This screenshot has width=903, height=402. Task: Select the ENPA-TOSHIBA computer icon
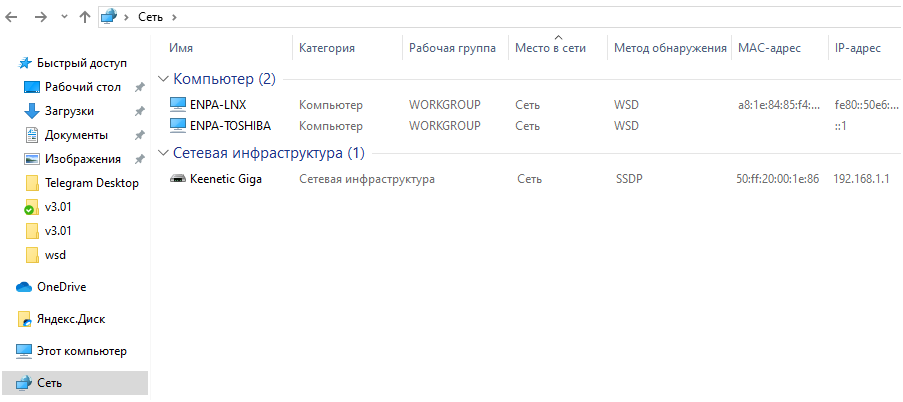[178, 125]
